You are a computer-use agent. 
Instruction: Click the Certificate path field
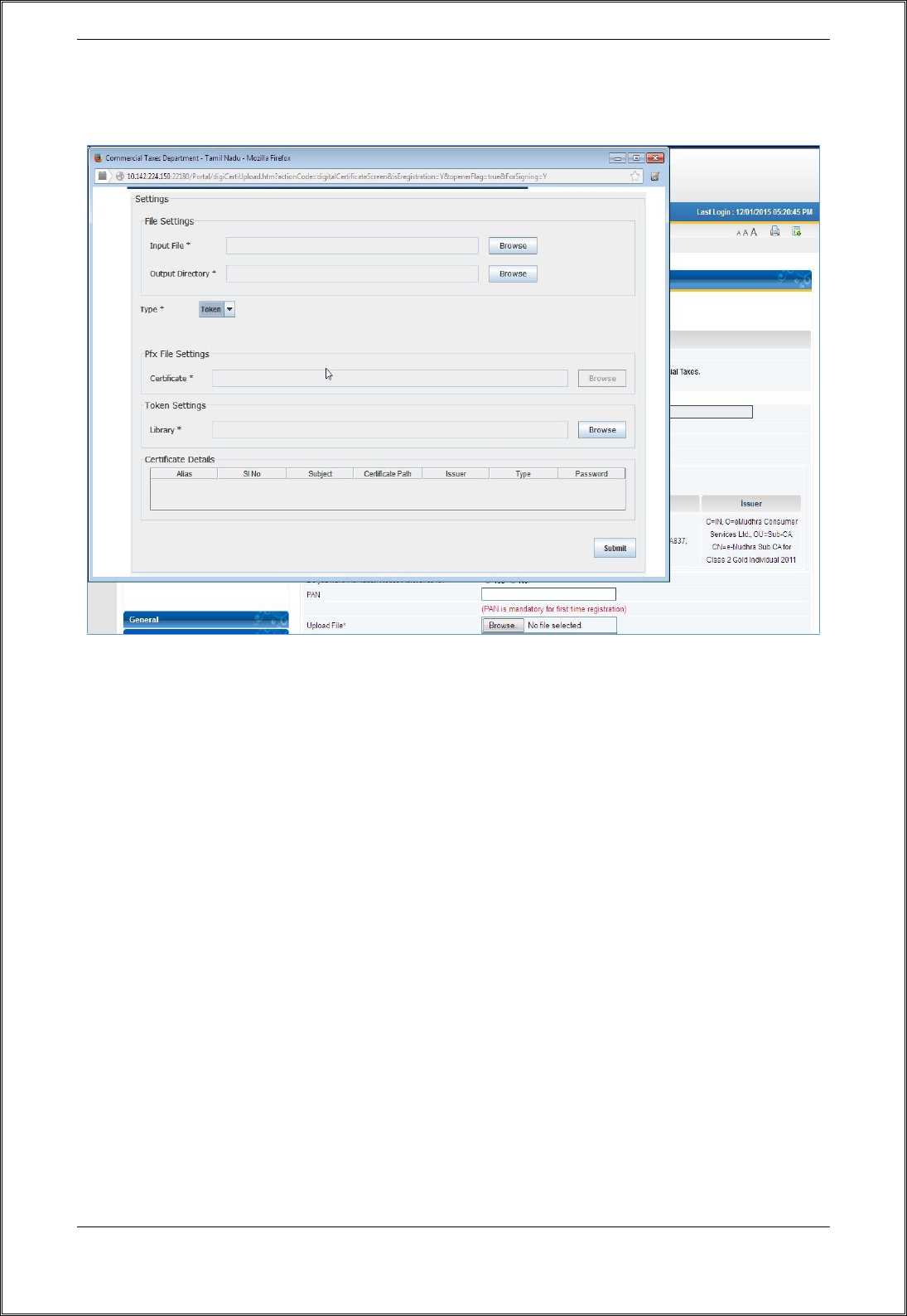[390, 379]
